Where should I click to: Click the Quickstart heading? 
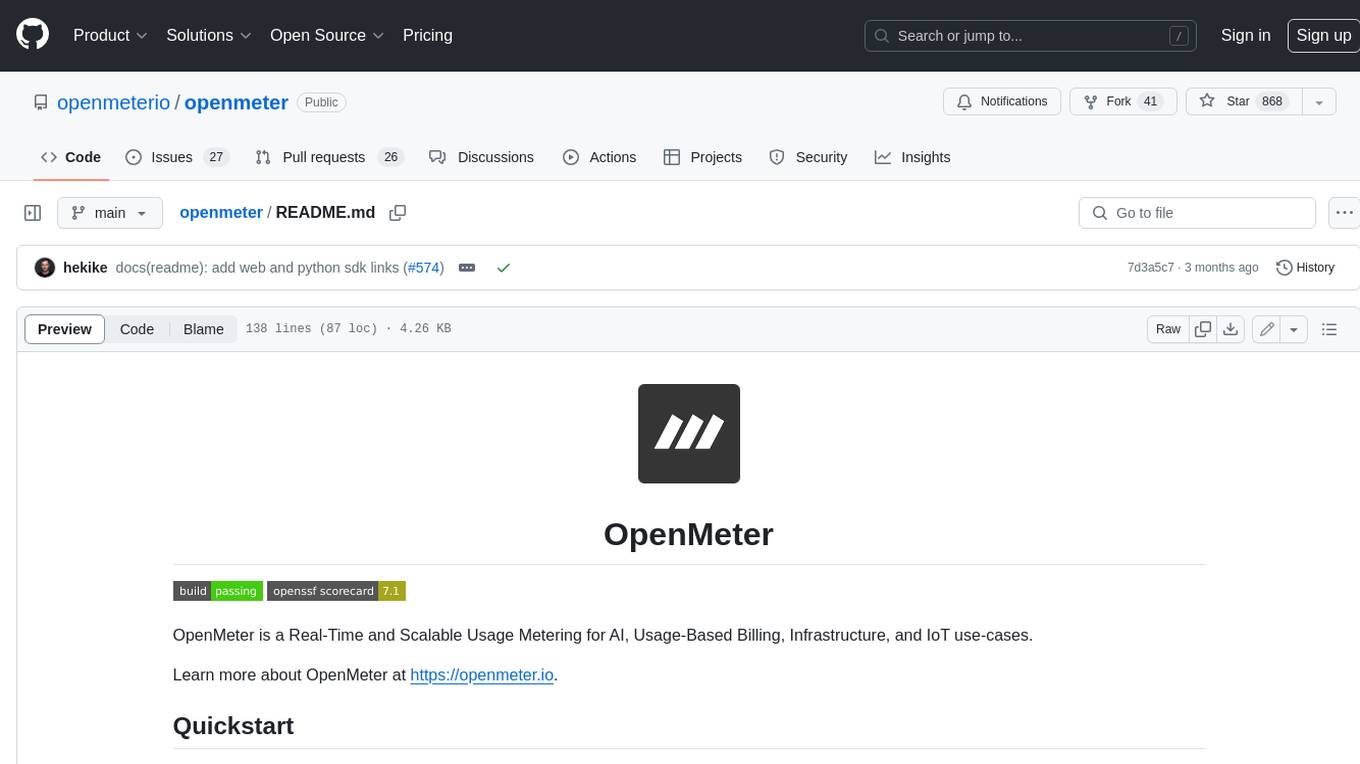click(233, 726)
